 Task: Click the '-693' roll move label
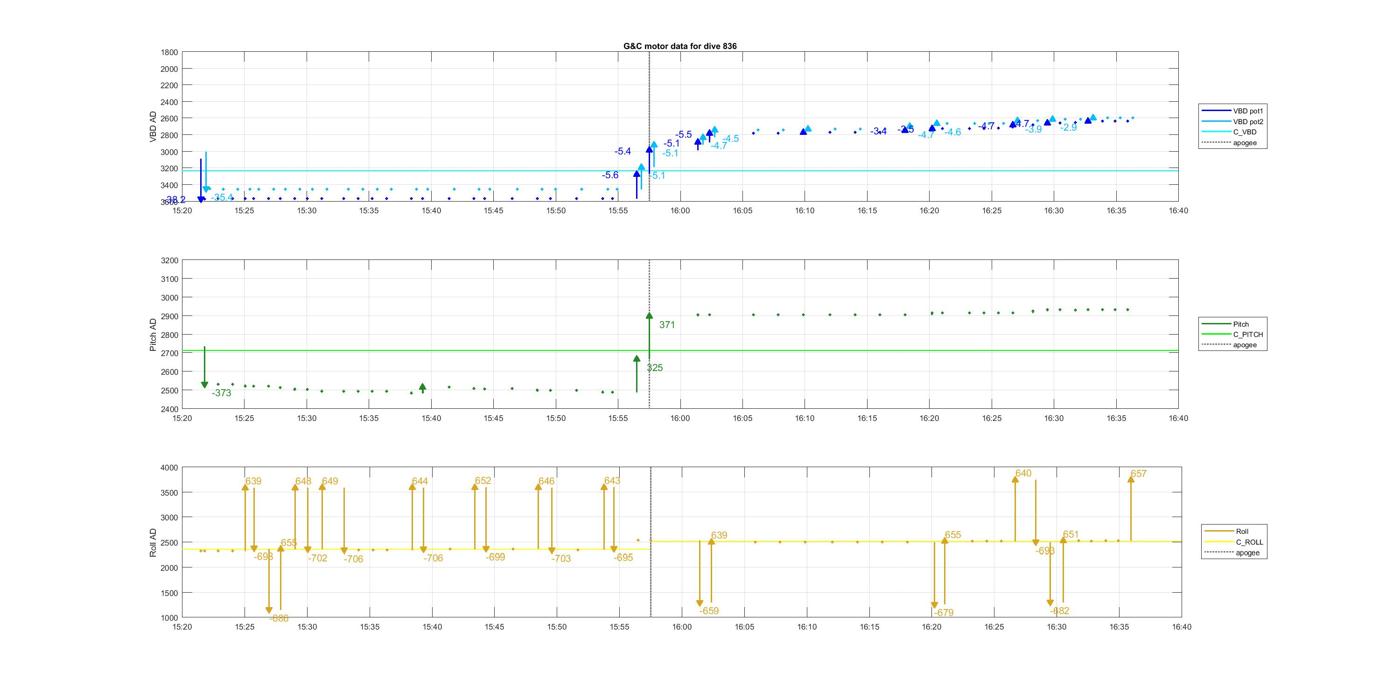1045,550
